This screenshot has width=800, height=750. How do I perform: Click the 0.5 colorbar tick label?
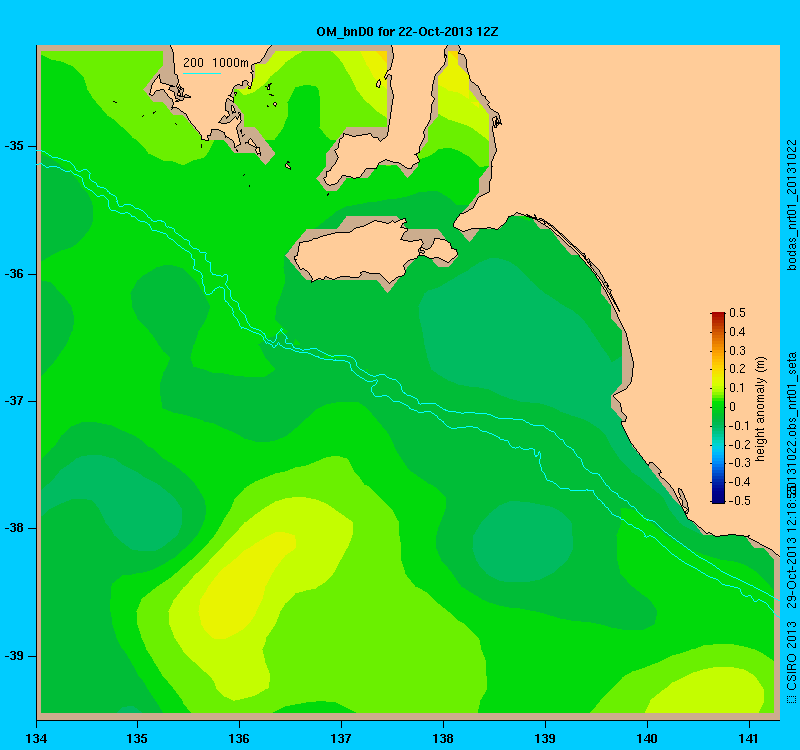[737, 313]
